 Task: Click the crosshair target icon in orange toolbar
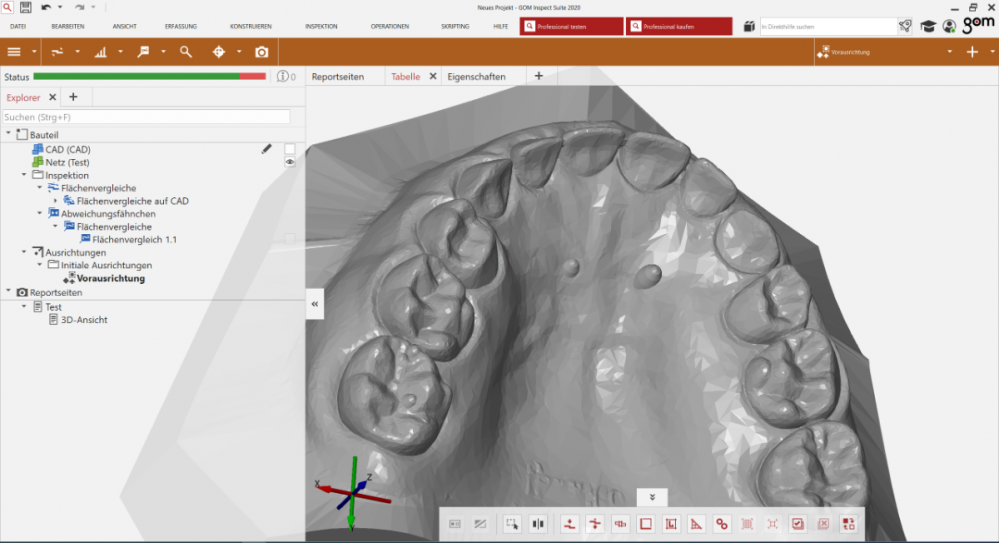pos(219,52)
